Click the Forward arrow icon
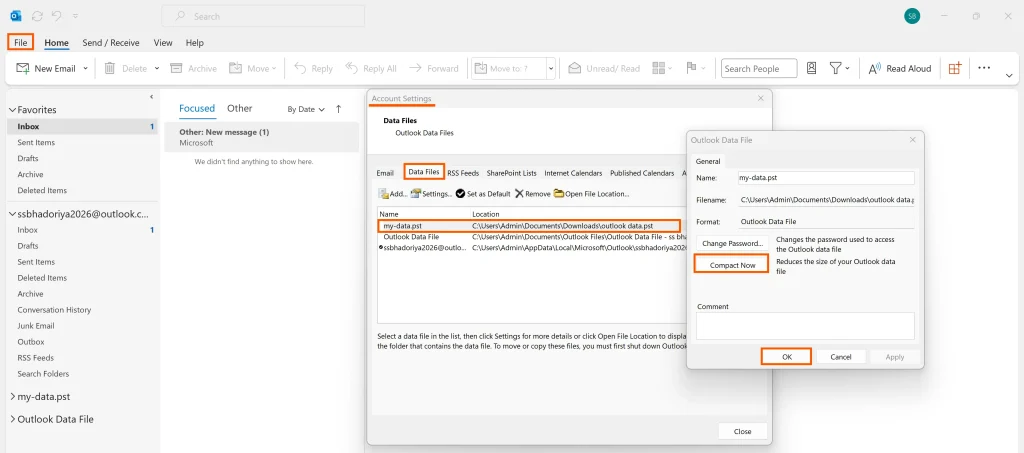The image size is (1024, 453). [415, 68]
